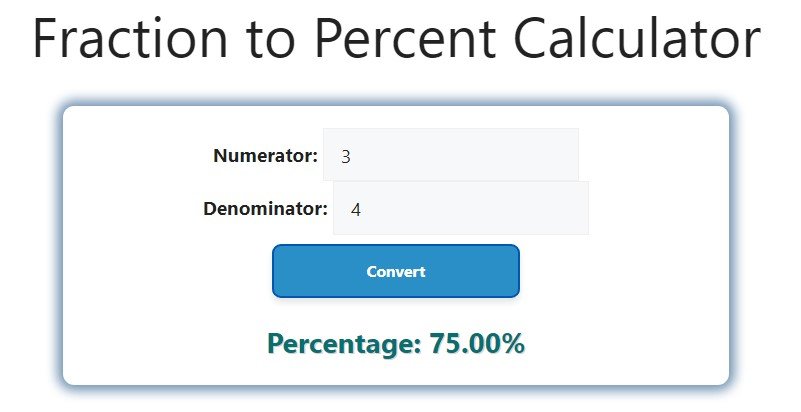Place cursor on the numerator value 3
Screen dimensions: 801x412
[346, 157]
